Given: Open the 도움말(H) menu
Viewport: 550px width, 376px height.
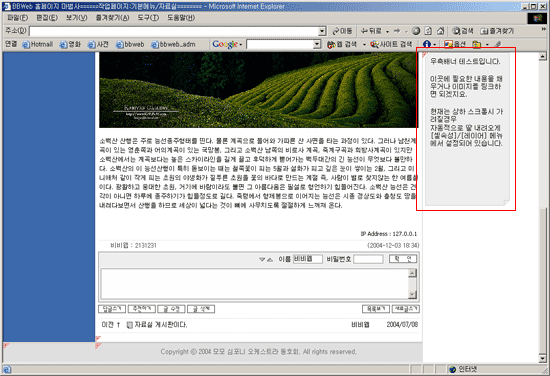Looking at the screenshot, I should [x=181, y=18].
